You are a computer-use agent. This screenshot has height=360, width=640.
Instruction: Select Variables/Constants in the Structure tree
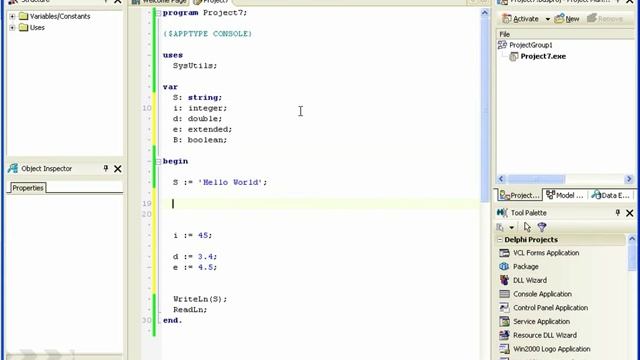point(60,16)
